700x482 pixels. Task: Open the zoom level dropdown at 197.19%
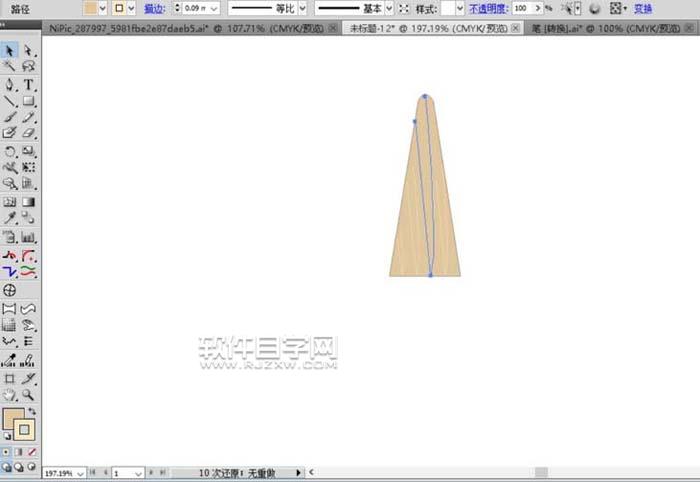[x=80, y=473]
